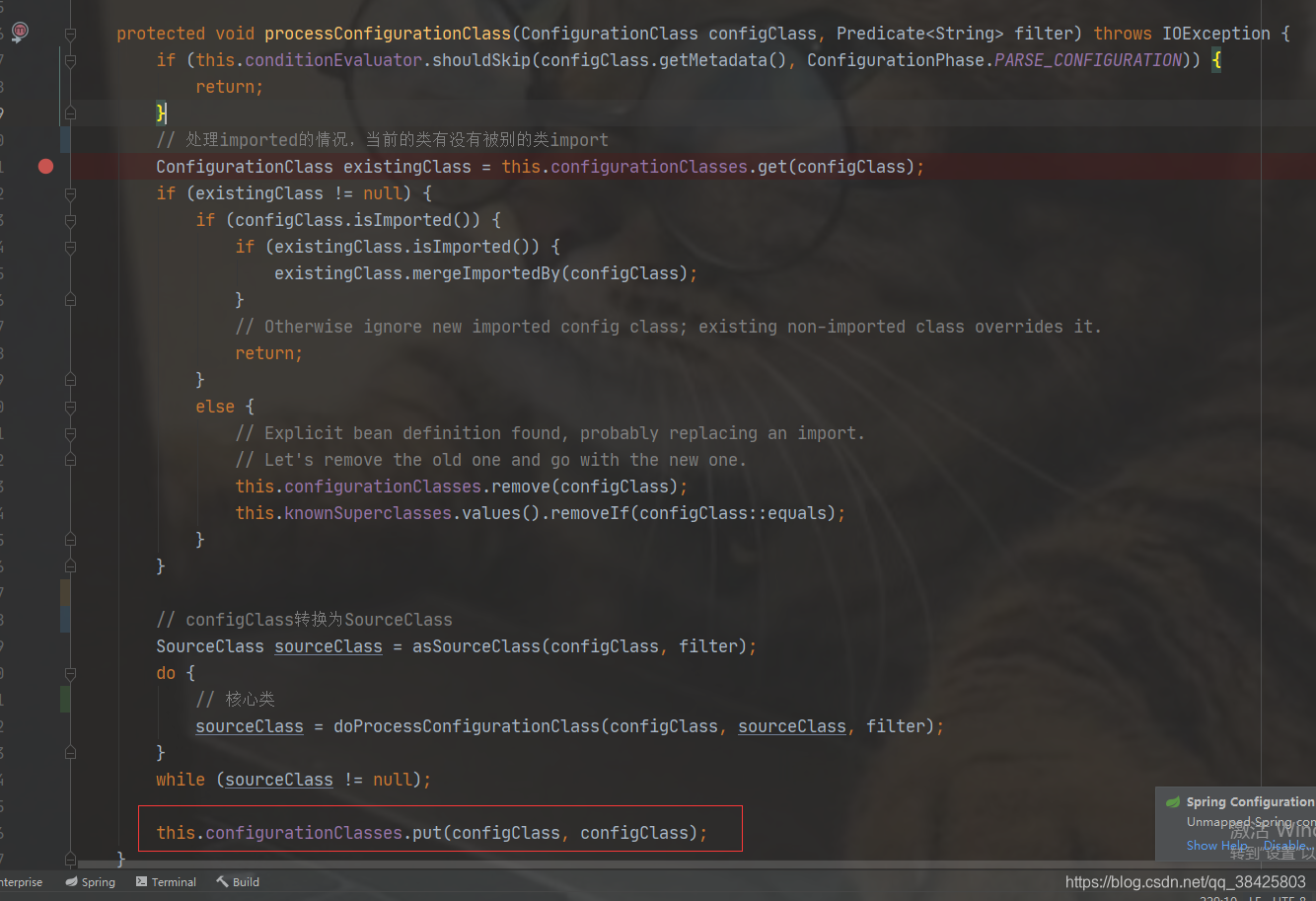
Task: Open the Build tool window
Action: [238, 882]
